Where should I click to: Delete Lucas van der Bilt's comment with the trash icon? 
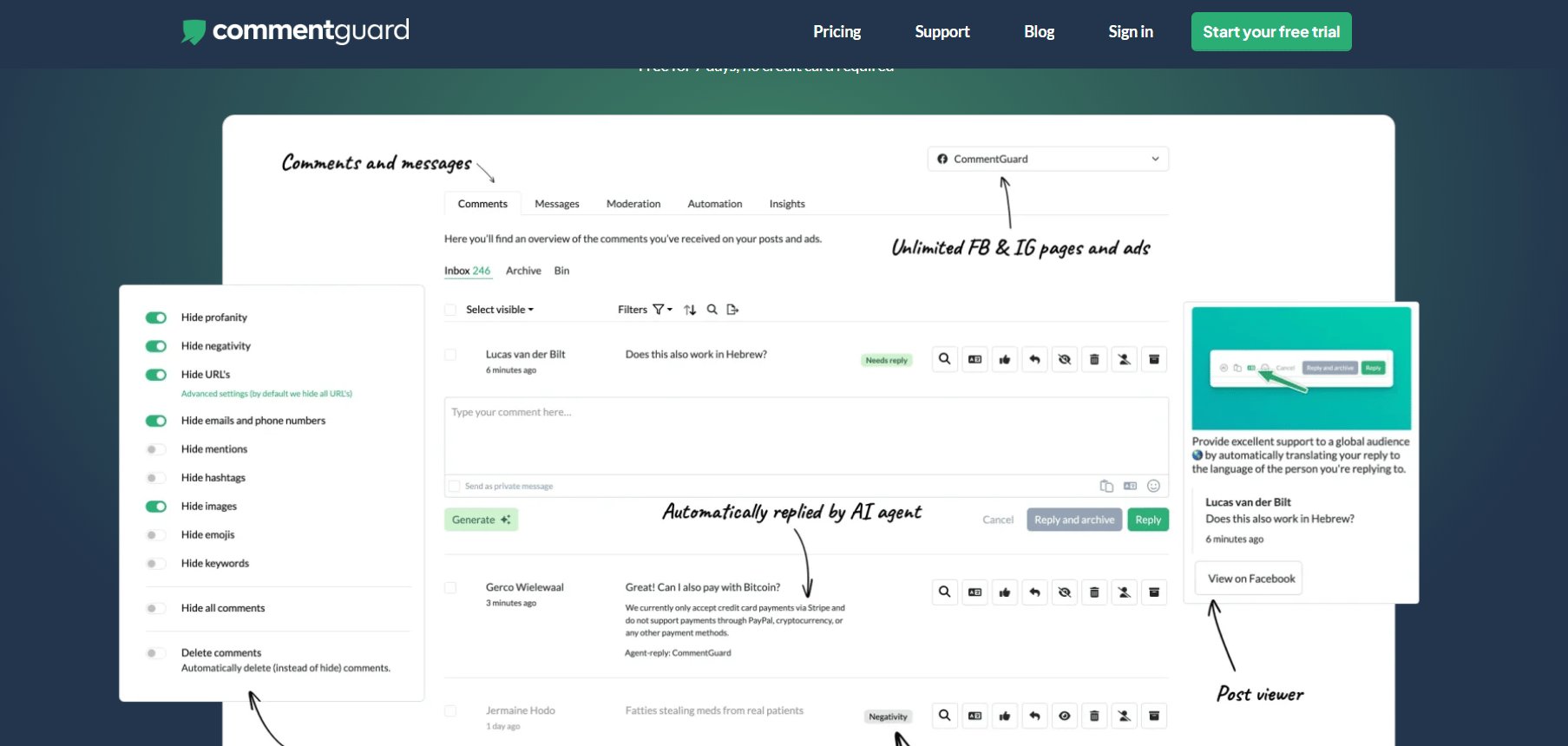pos(1094,359)
